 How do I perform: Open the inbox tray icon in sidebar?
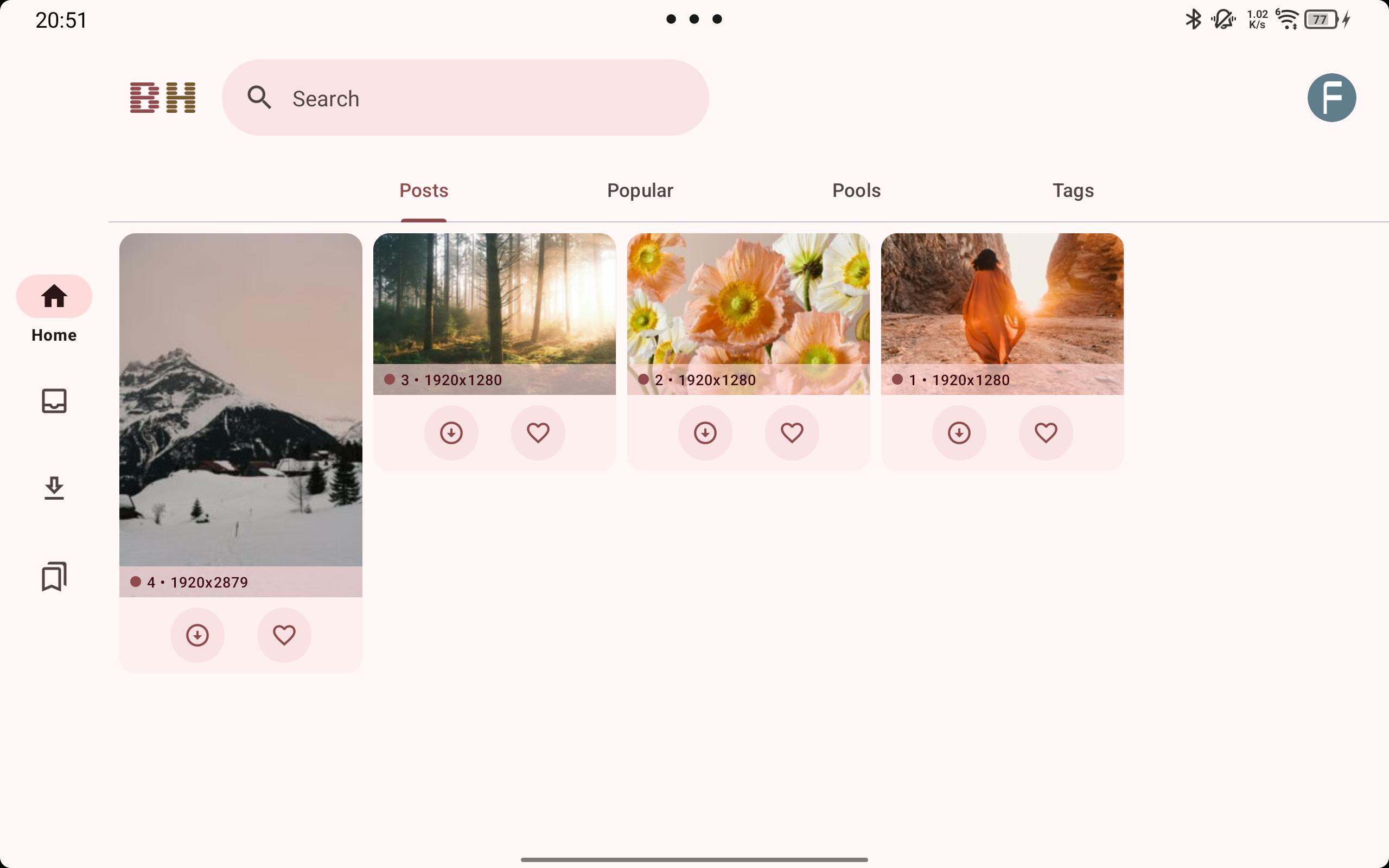click(54, 401)
